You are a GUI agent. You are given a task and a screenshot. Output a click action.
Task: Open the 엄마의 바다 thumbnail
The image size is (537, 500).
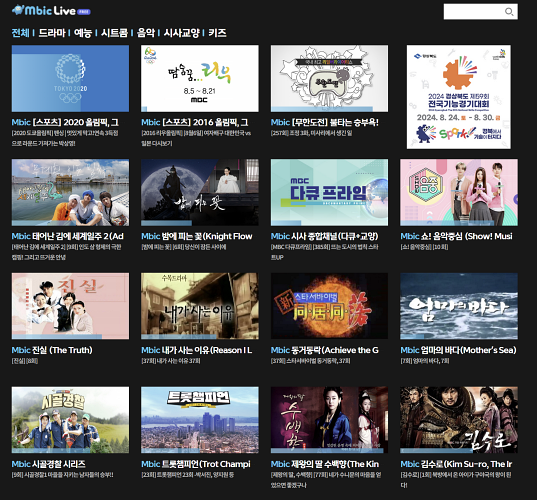click(459, 306)
